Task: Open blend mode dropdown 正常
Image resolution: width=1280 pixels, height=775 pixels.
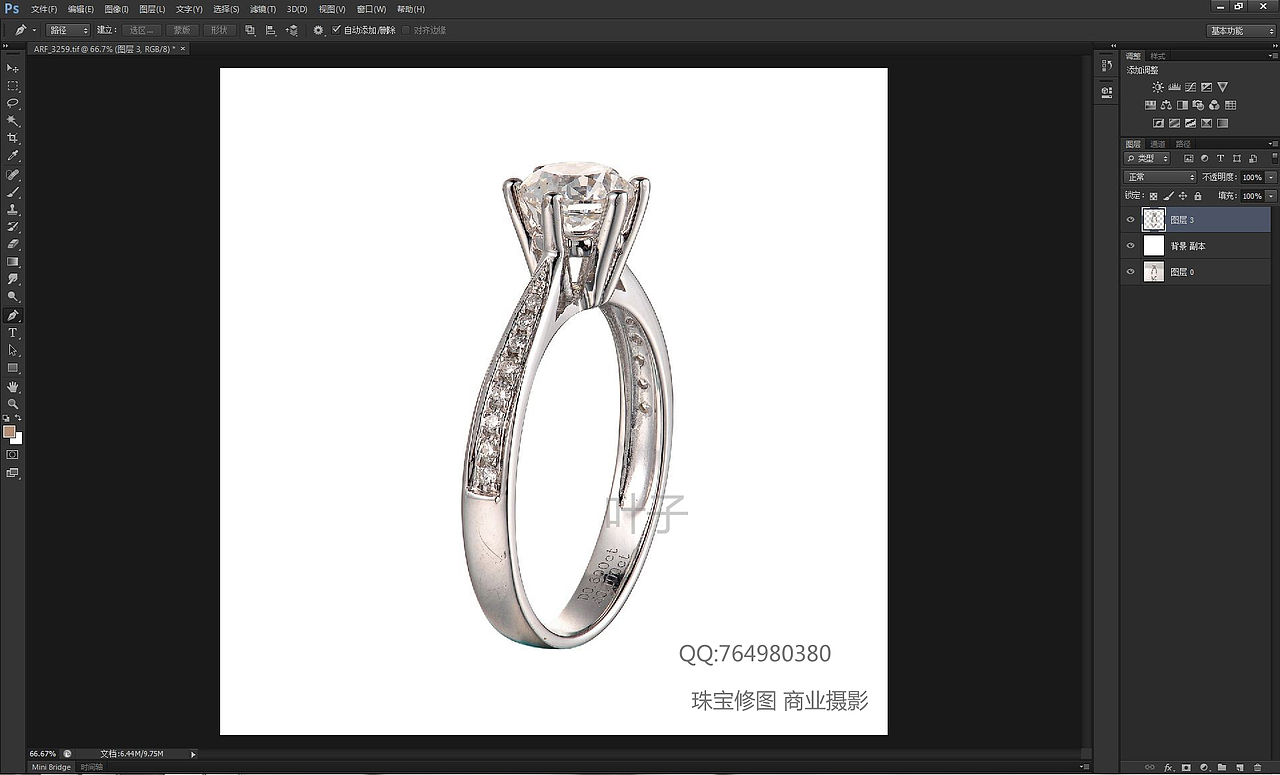Action: pyautogui.click(x=1160, y=177)
